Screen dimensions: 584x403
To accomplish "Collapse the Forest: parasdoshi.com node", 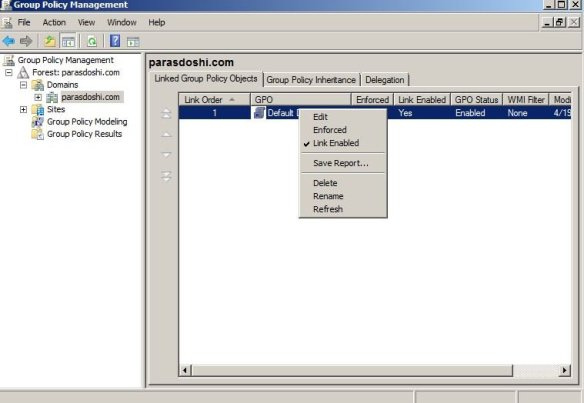I will click(9, 72).
